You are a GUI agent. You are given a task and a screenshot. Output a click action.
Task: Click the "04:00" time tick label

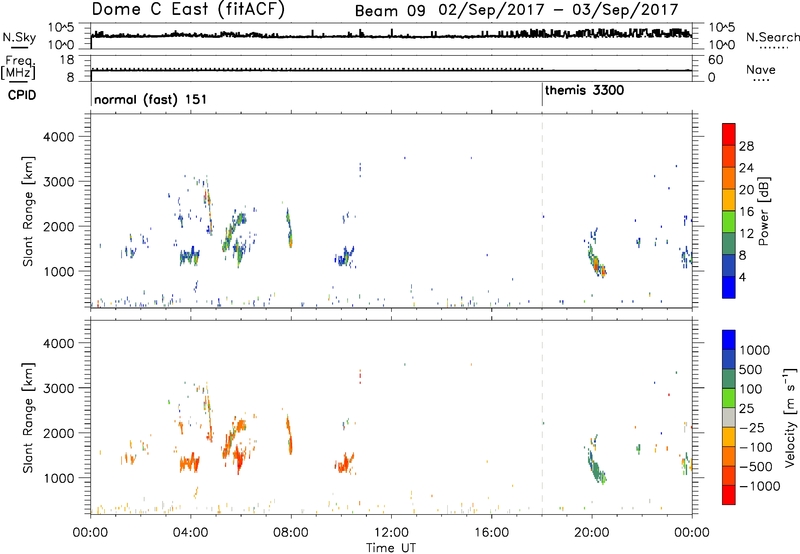coord(191,533)
